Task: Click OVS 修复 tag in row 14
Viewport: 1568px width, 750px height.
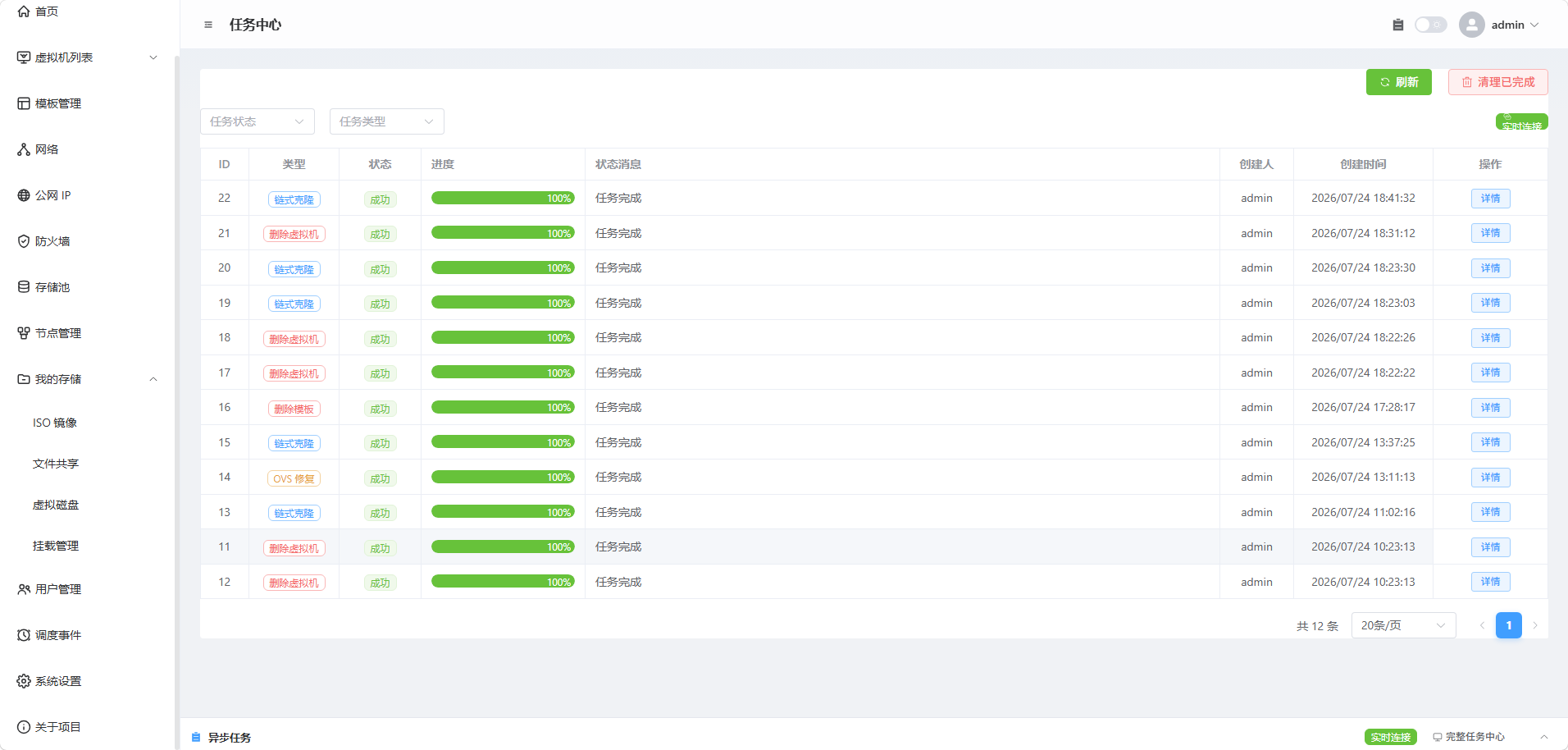Action: (x=294, y=478)
